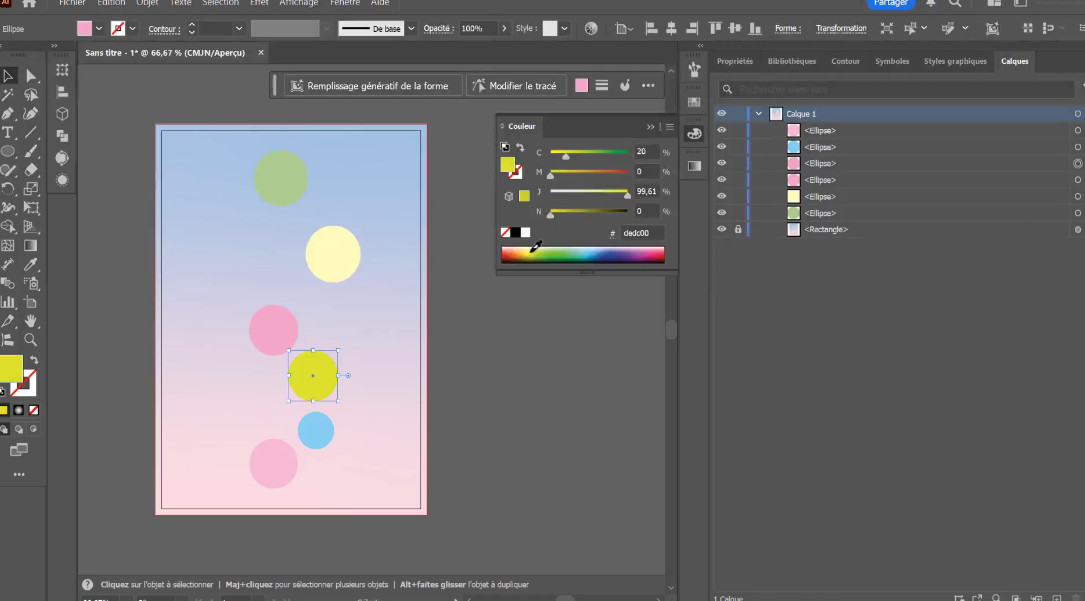The image size is (1085, 601).
Task: Open the Style swatch dropdown
Action: 564,28
